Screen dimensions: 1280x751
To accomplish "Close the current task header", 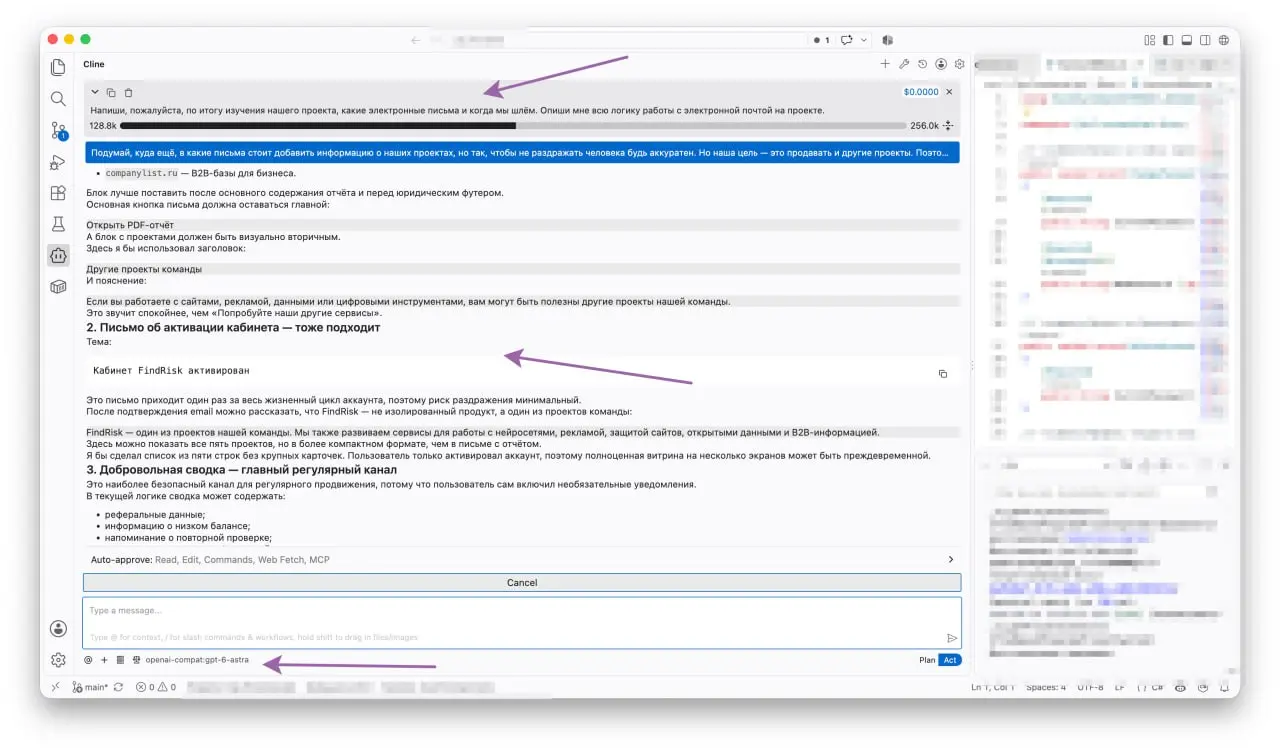I will tap(950, 91).
